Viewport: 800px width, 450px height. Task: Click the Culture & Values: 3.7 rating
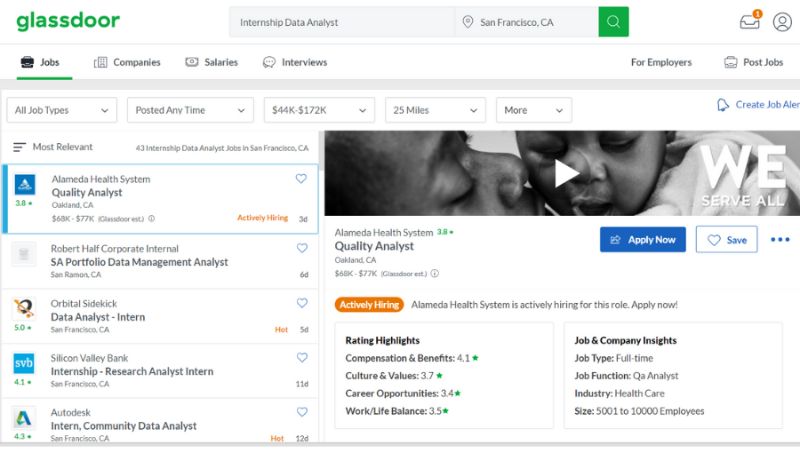click(x=393, y=376)
